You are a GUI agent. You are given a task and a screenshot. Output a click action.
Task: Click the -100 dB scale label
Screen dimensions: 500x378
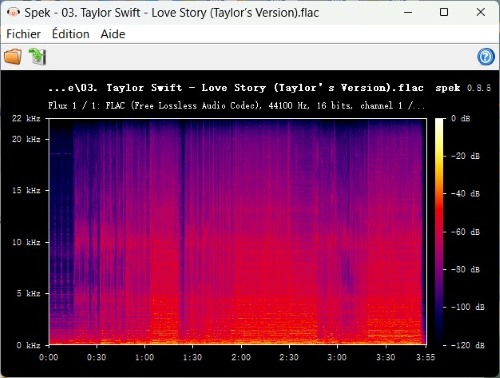point(467,307)
